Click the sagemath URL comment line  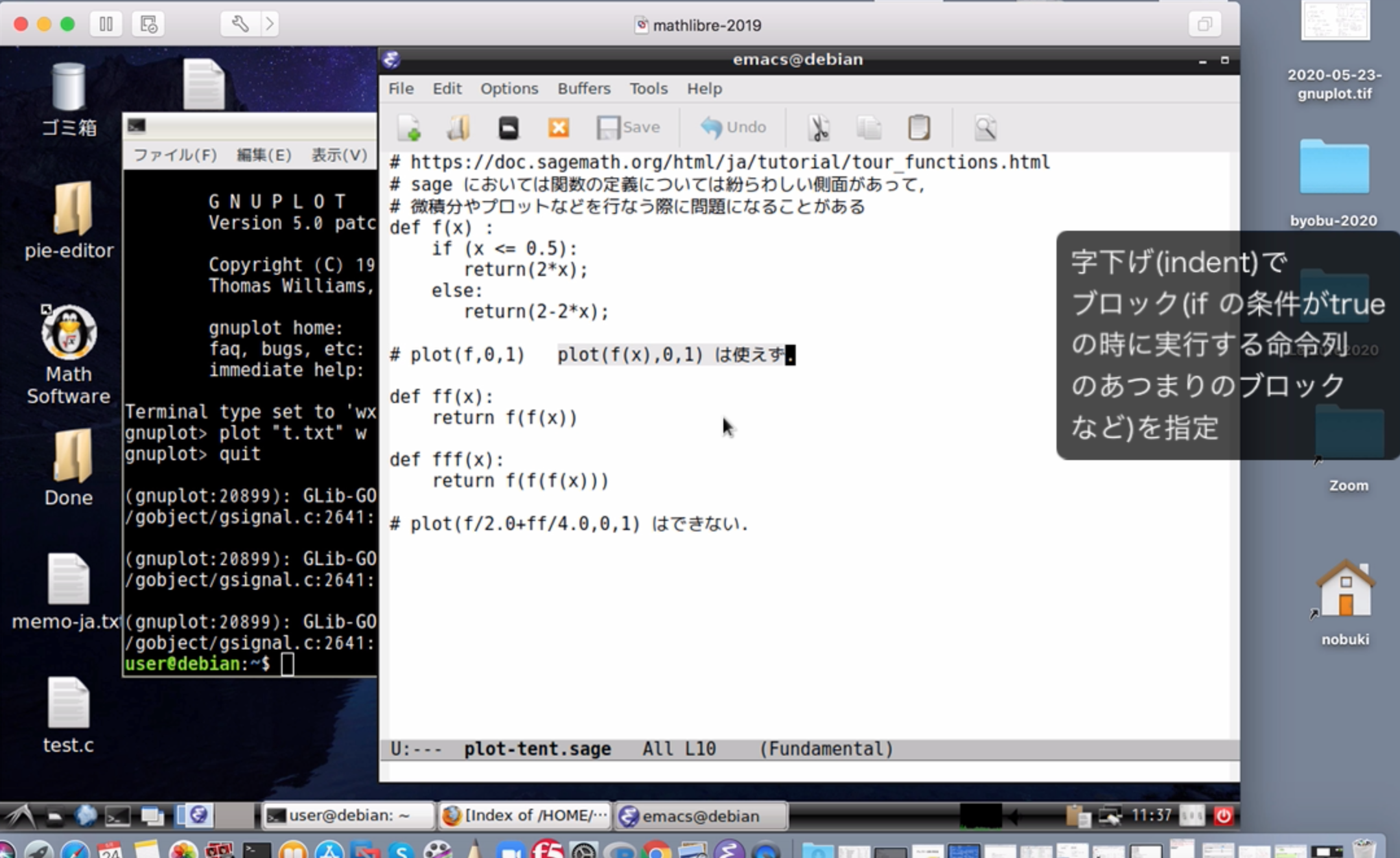click(719, 162)
